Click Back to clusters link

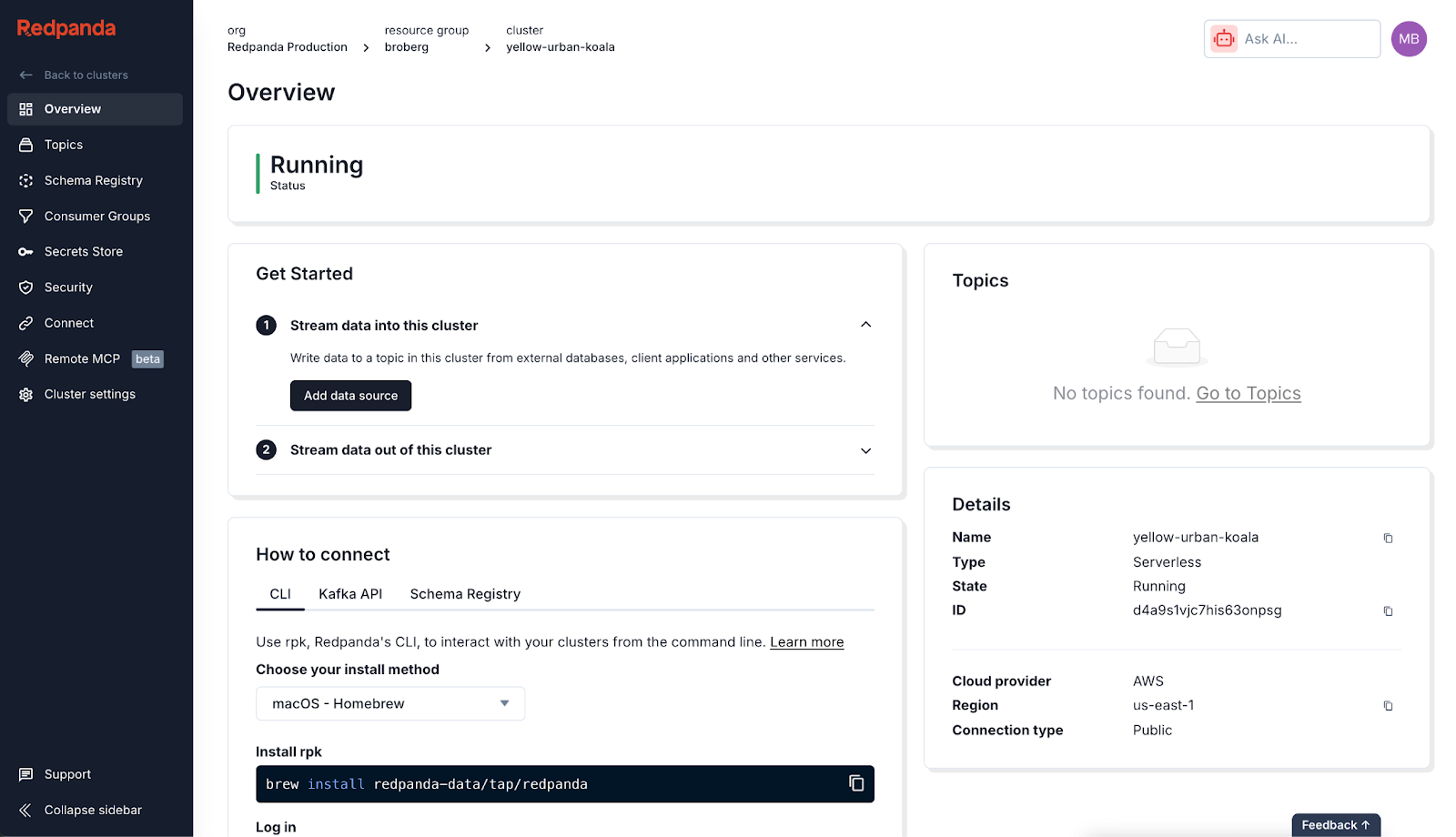(x=86, y=76)
